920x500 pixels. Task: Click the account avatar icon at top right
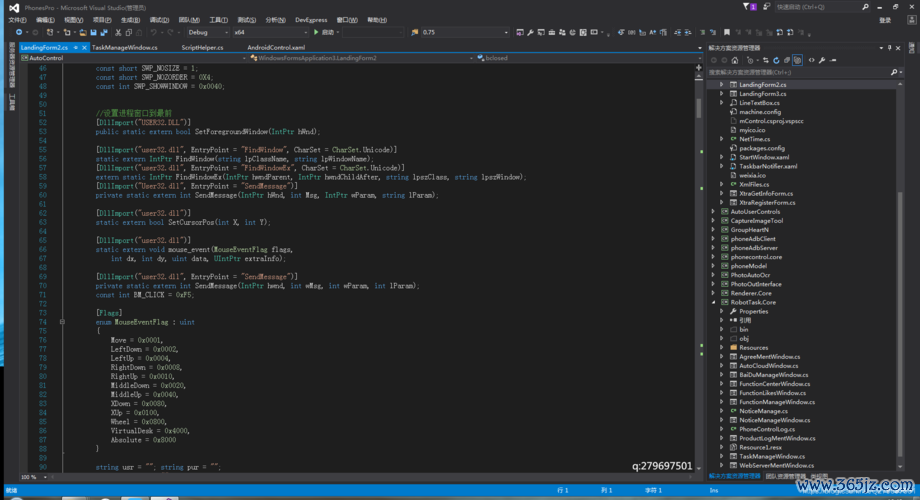point(912,20)
